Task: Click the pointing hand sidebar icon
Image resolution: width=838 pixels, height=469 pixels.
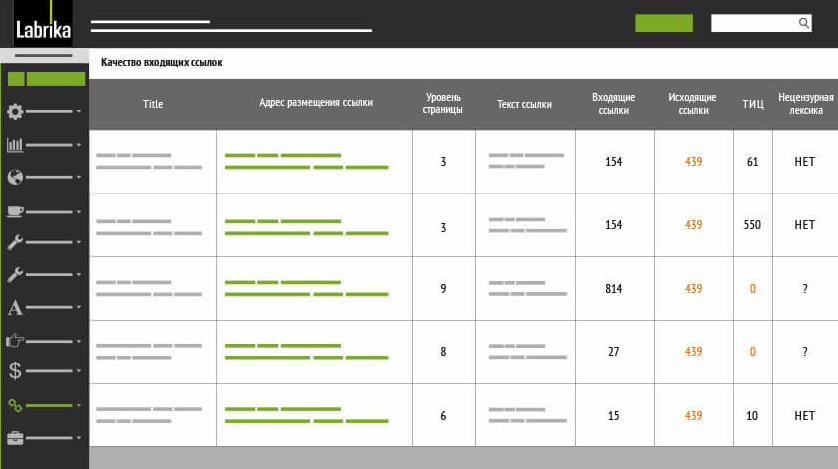Action: 15,340
